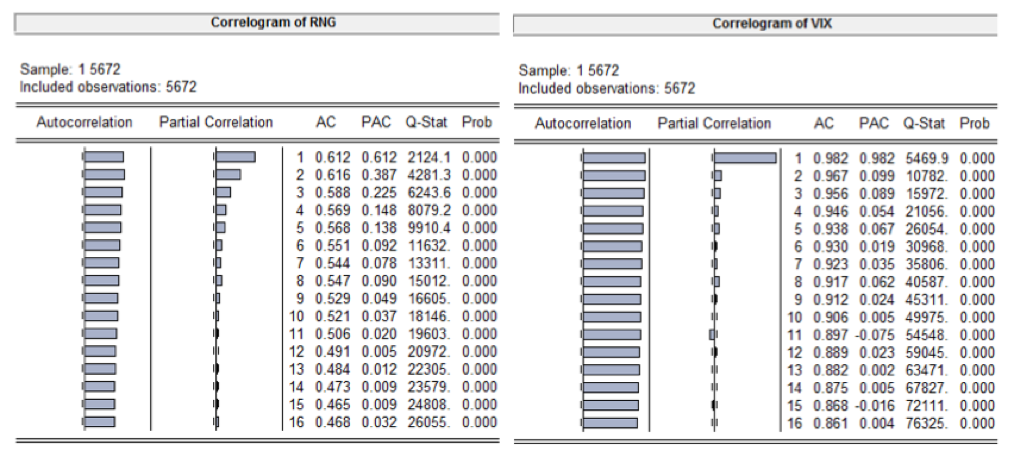Click the Correlogram of VIX title bar
1014x464 pixels.
pos(755,23)
